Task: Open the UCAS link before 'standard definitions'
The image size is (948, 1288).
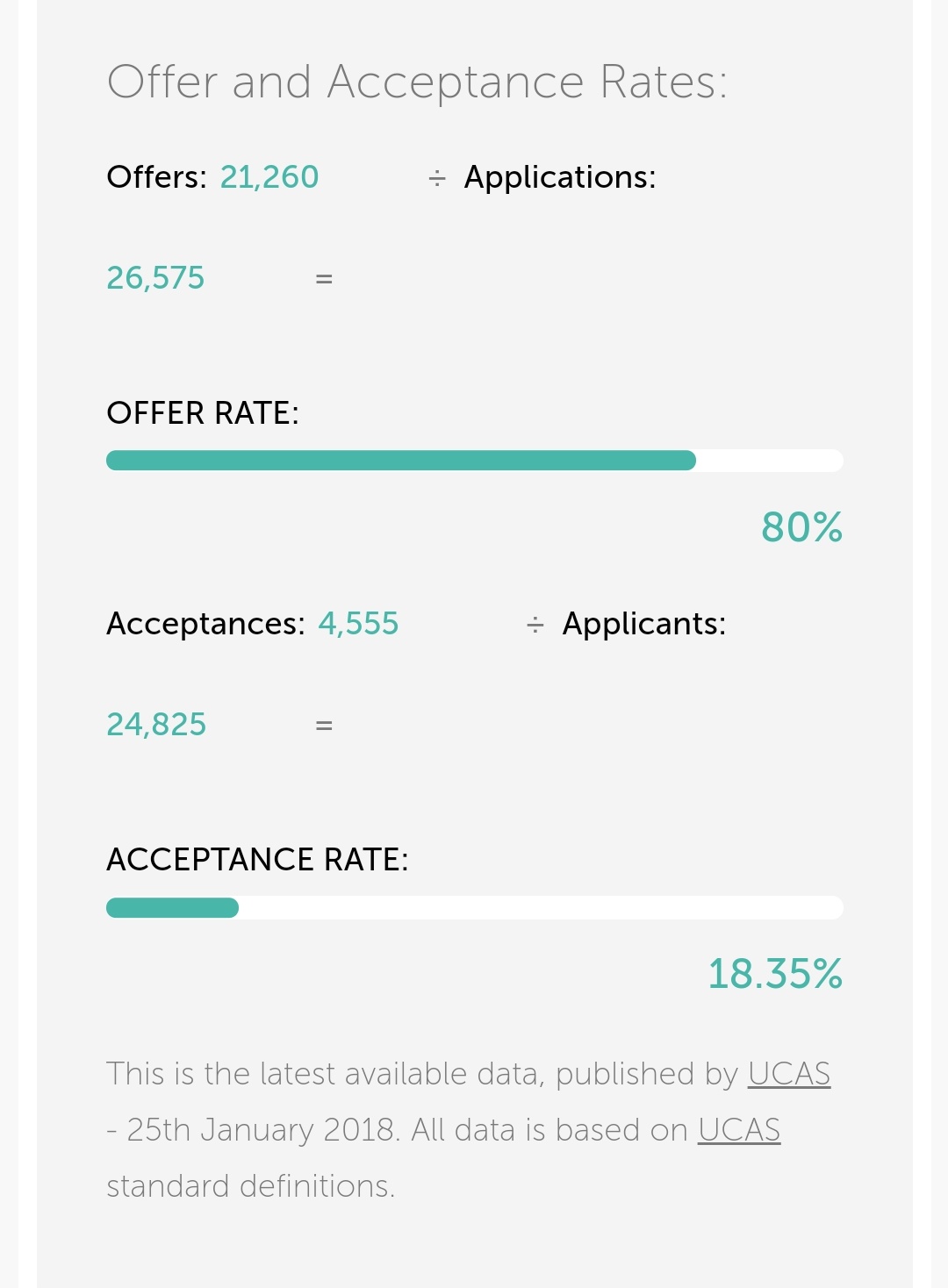Action: pos(738,1130)
